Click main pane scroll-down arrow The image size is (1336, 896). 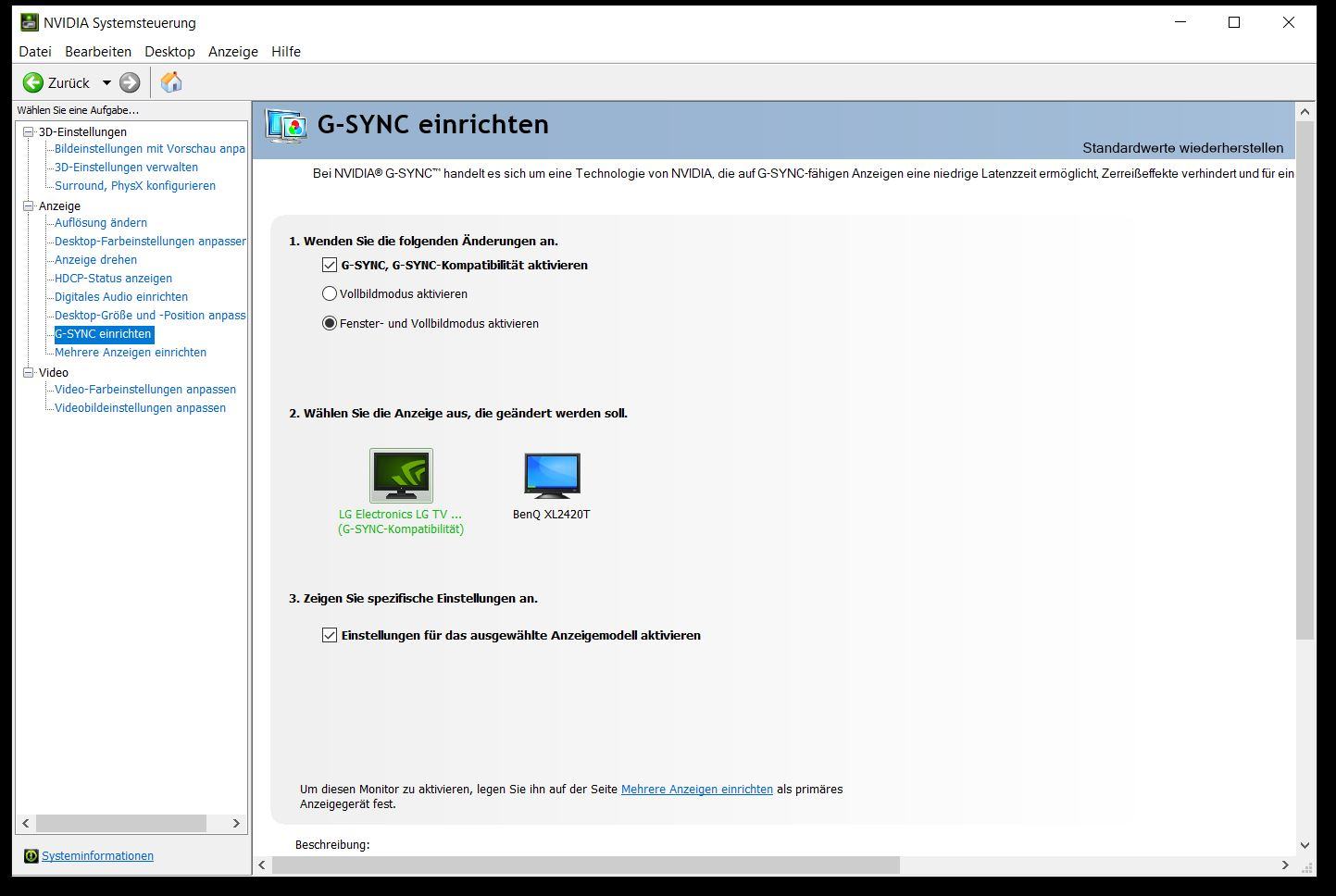point(1305,845)
